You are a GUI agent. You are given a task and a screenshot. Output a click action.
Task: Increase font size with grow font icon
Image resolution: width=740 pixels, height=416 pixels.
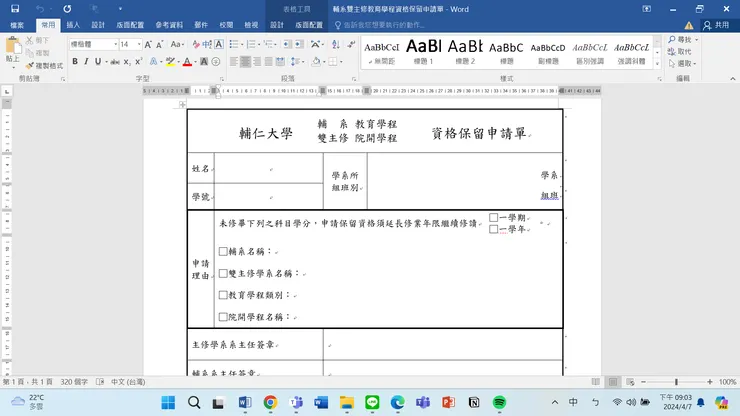point(148,44)
